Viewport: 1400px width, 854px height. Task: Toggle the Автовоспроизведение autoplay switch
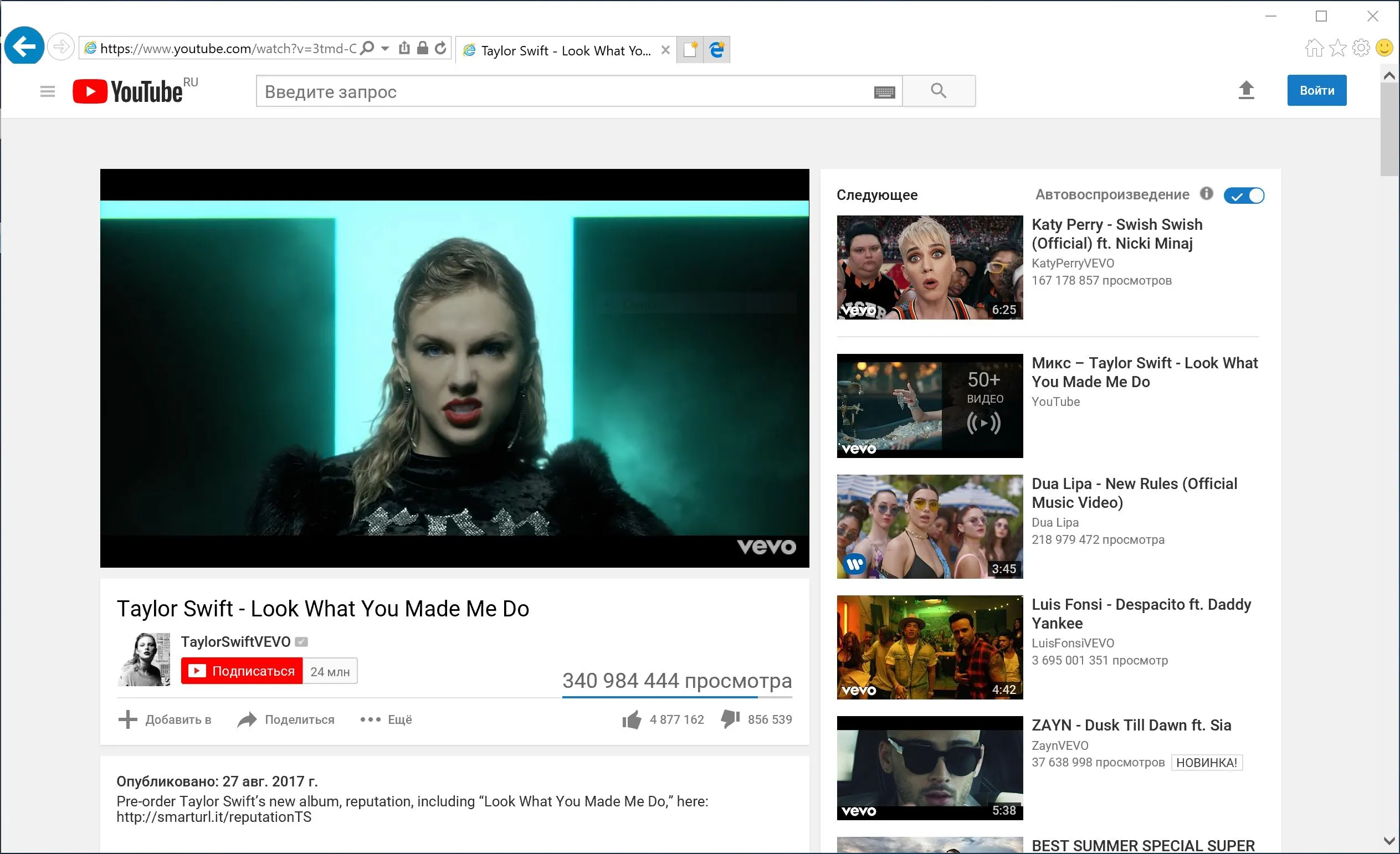[1244, 196]
